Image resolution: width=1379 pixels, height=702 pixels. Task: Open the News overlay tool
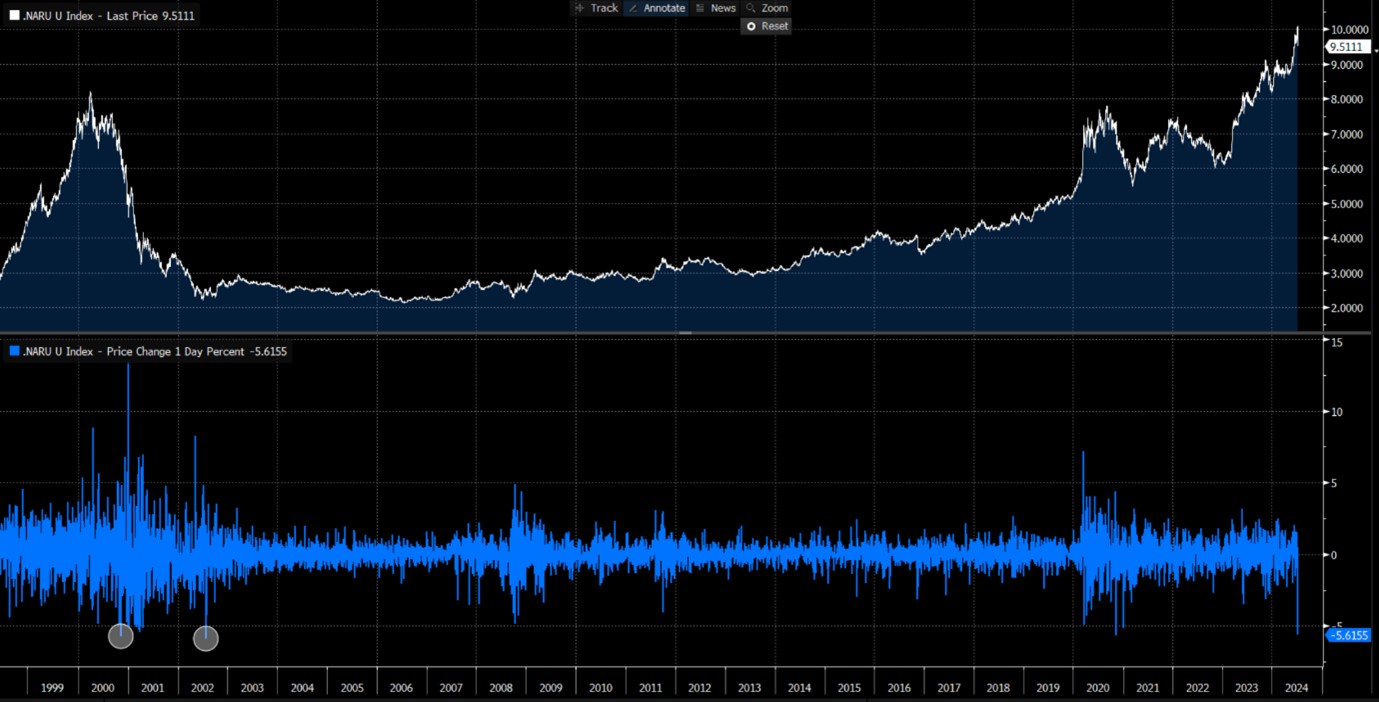point(715,8)
